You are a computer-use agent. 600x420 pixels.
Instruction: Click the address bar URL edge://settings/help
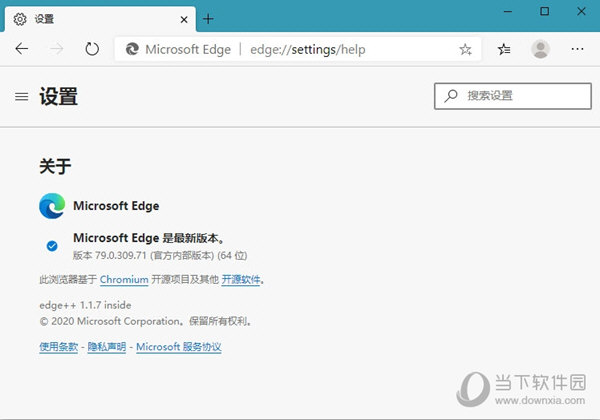(308, 49)
